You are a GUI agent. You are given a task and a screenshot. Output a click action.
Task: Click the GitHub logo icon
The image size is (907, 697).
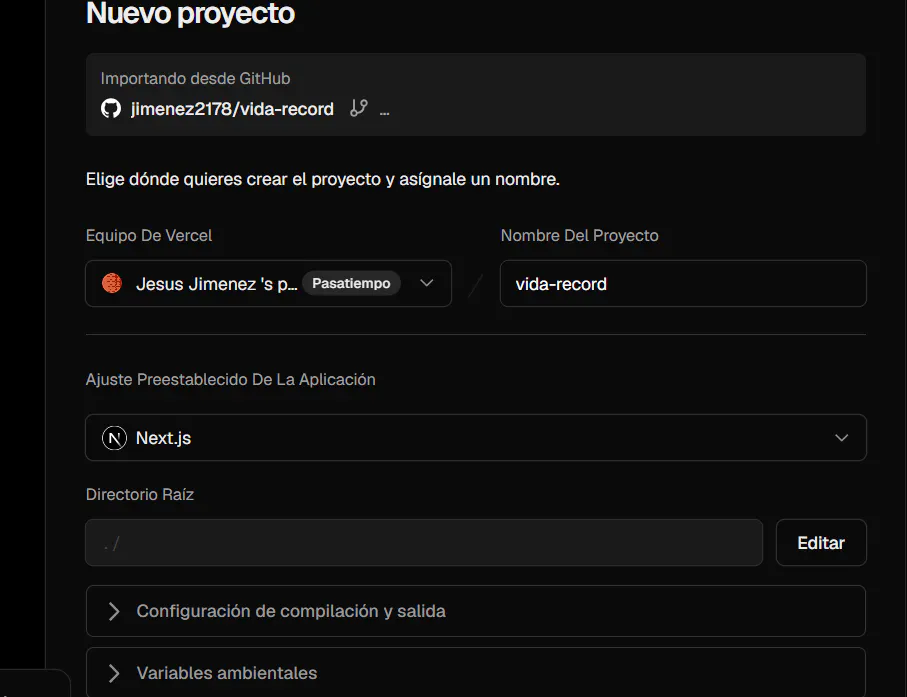(110, 108)
